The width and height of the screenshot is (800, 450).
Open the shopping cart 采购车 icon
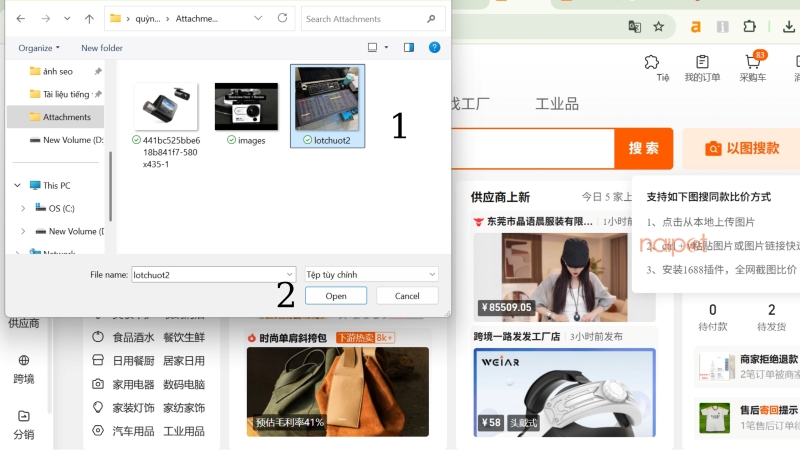click(753, 68)
